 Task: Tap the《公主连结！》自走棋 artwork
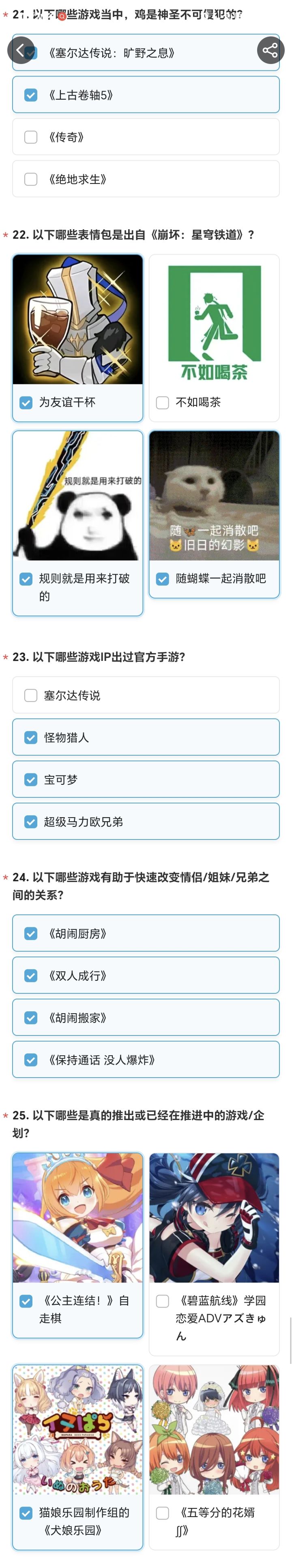tap(77, 1217)
